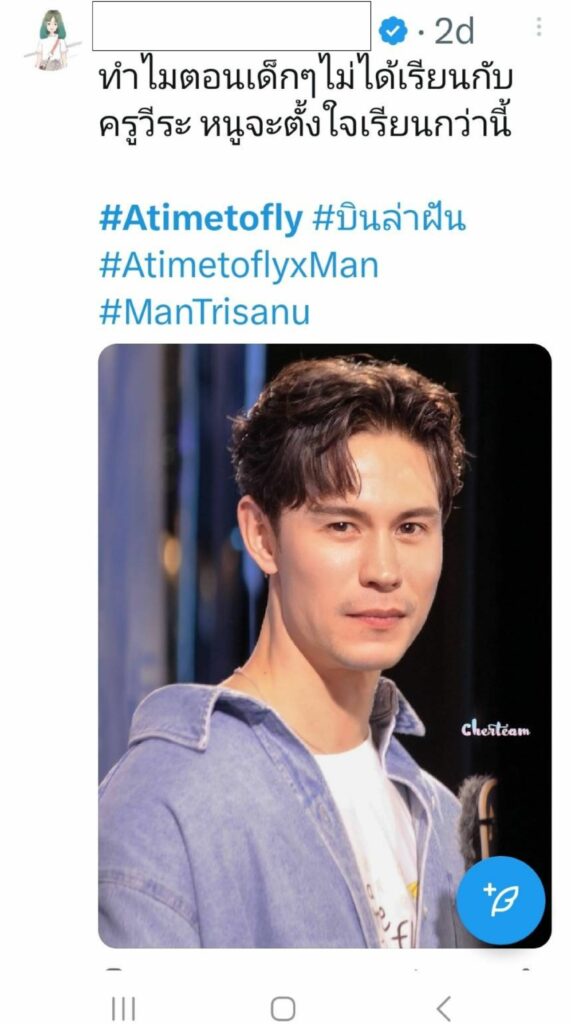Open the three-dot more options menu
The height and width of the screenshot is (1024, 571).
pyautogui.click(x=538, y=27)
